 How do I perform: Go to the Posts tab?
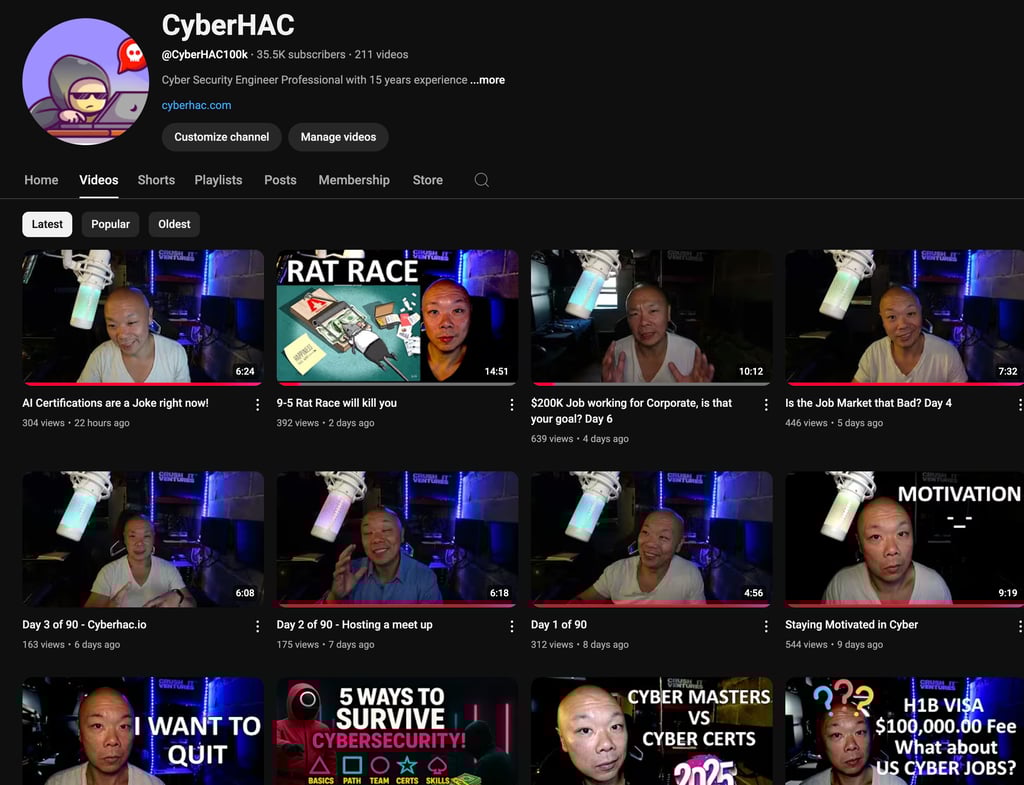[280, 180]
